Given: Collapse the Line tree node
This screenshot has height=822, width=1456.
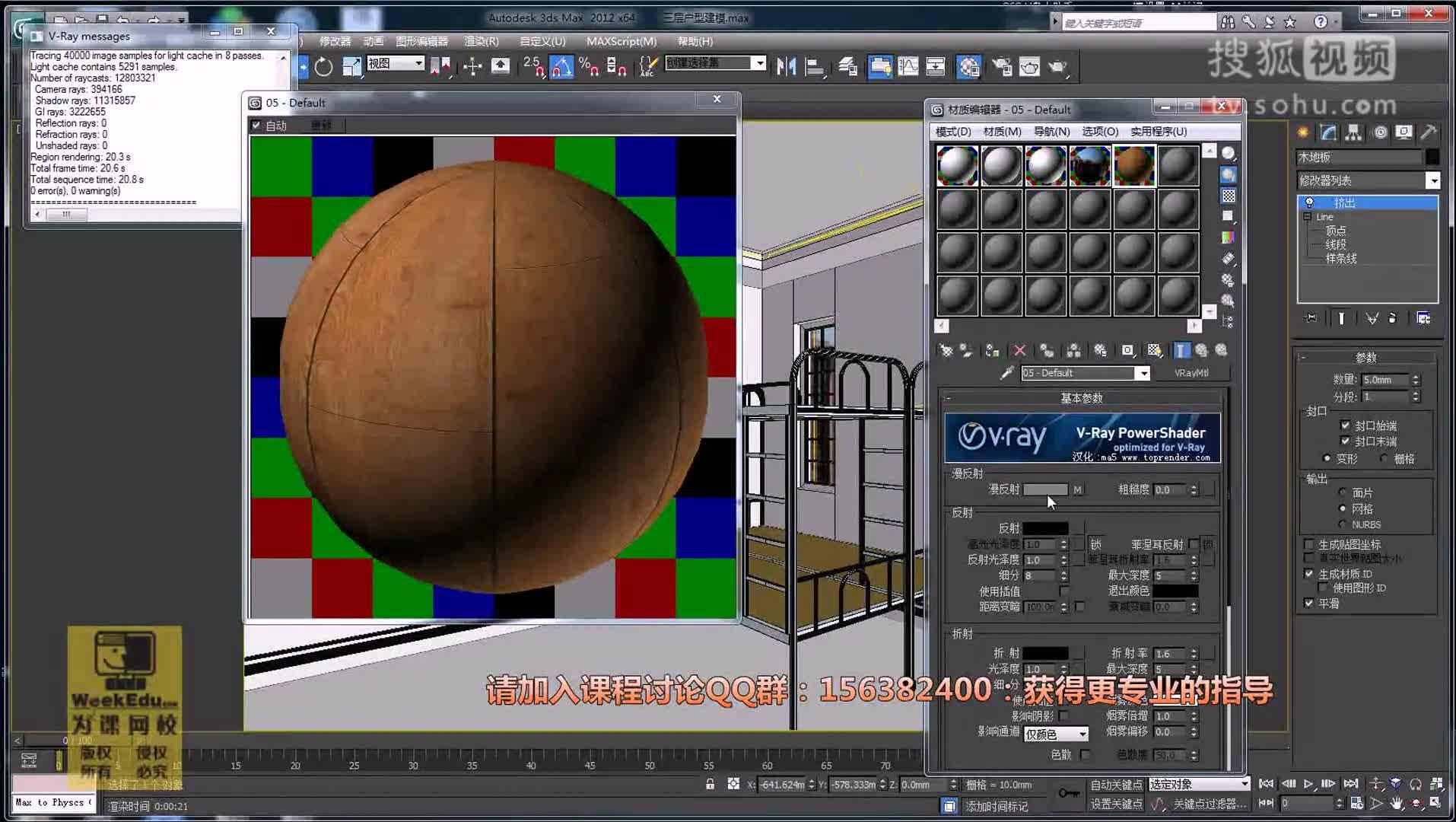Looking at the screenshot, I should tap(1308, 217).
